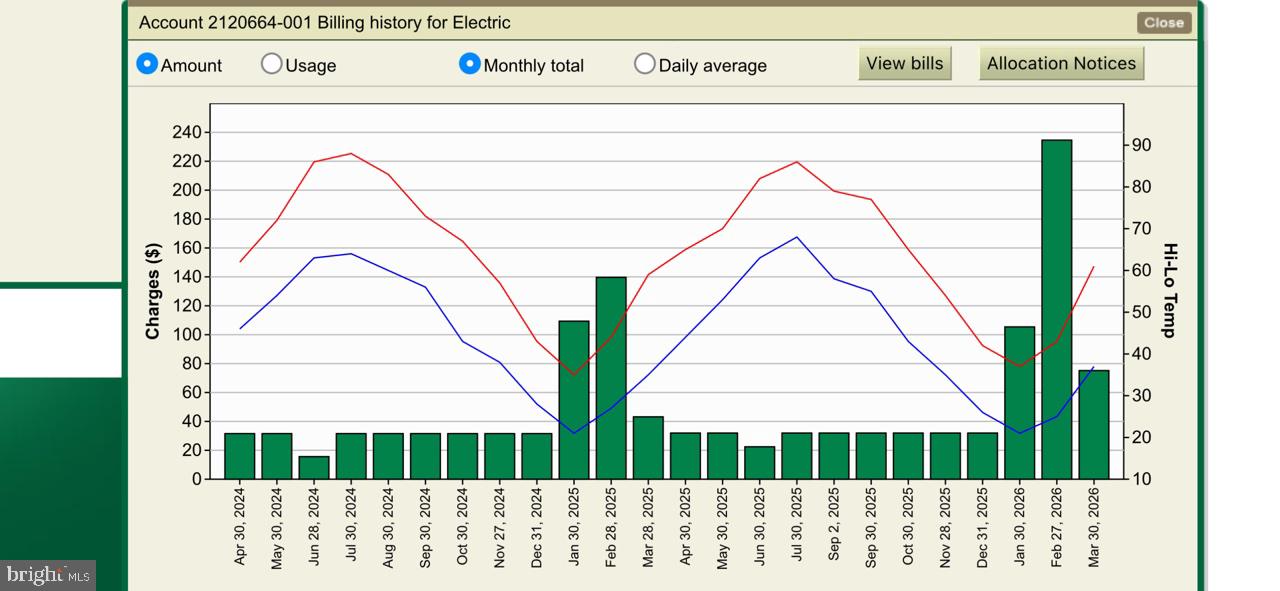
Task: Select the short Jun 28, 2024 bar
Action: click(314, 468)
